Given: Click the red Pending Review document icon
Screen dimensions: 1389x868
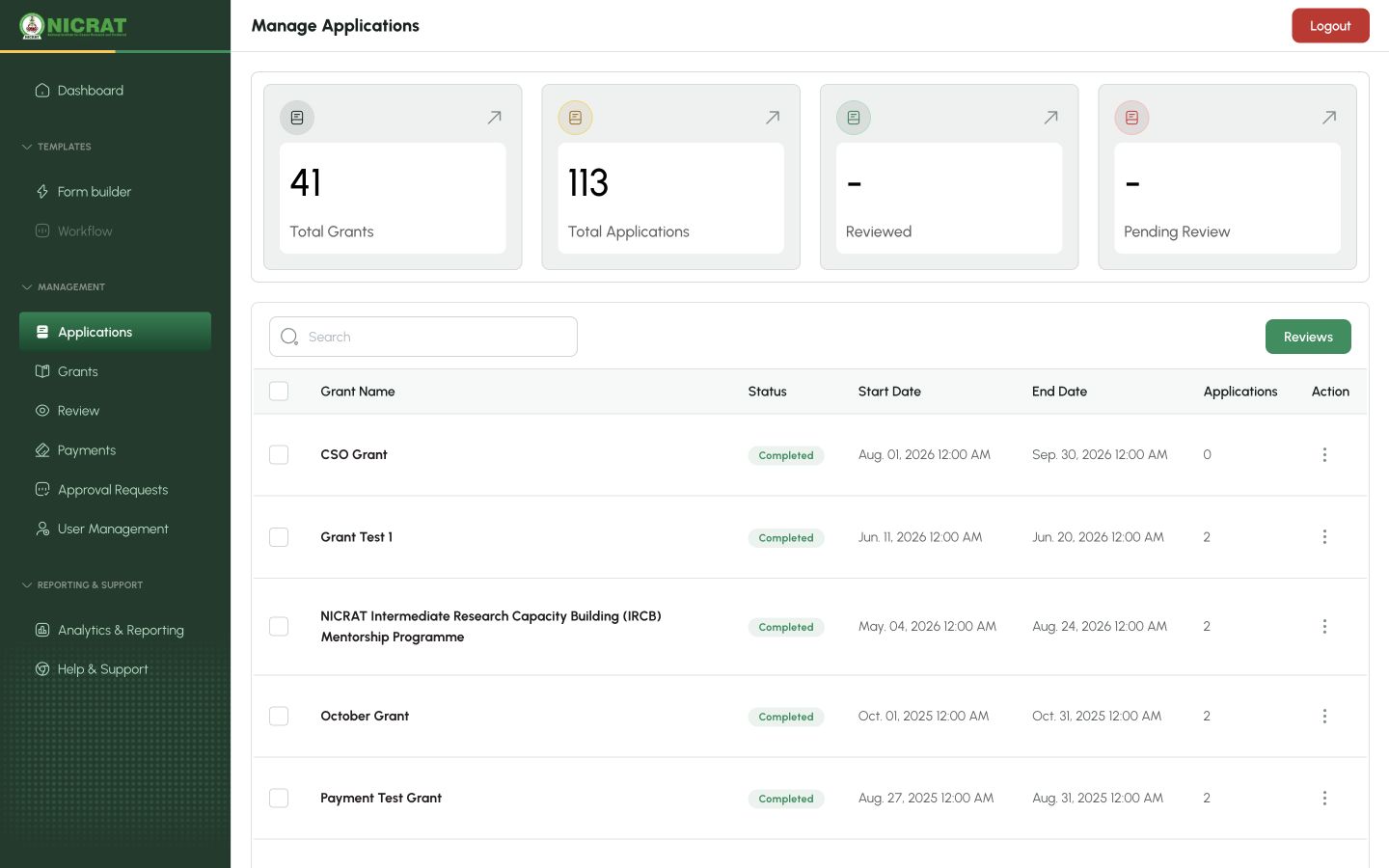Looking at the screenshot, I should [1132, 118].
